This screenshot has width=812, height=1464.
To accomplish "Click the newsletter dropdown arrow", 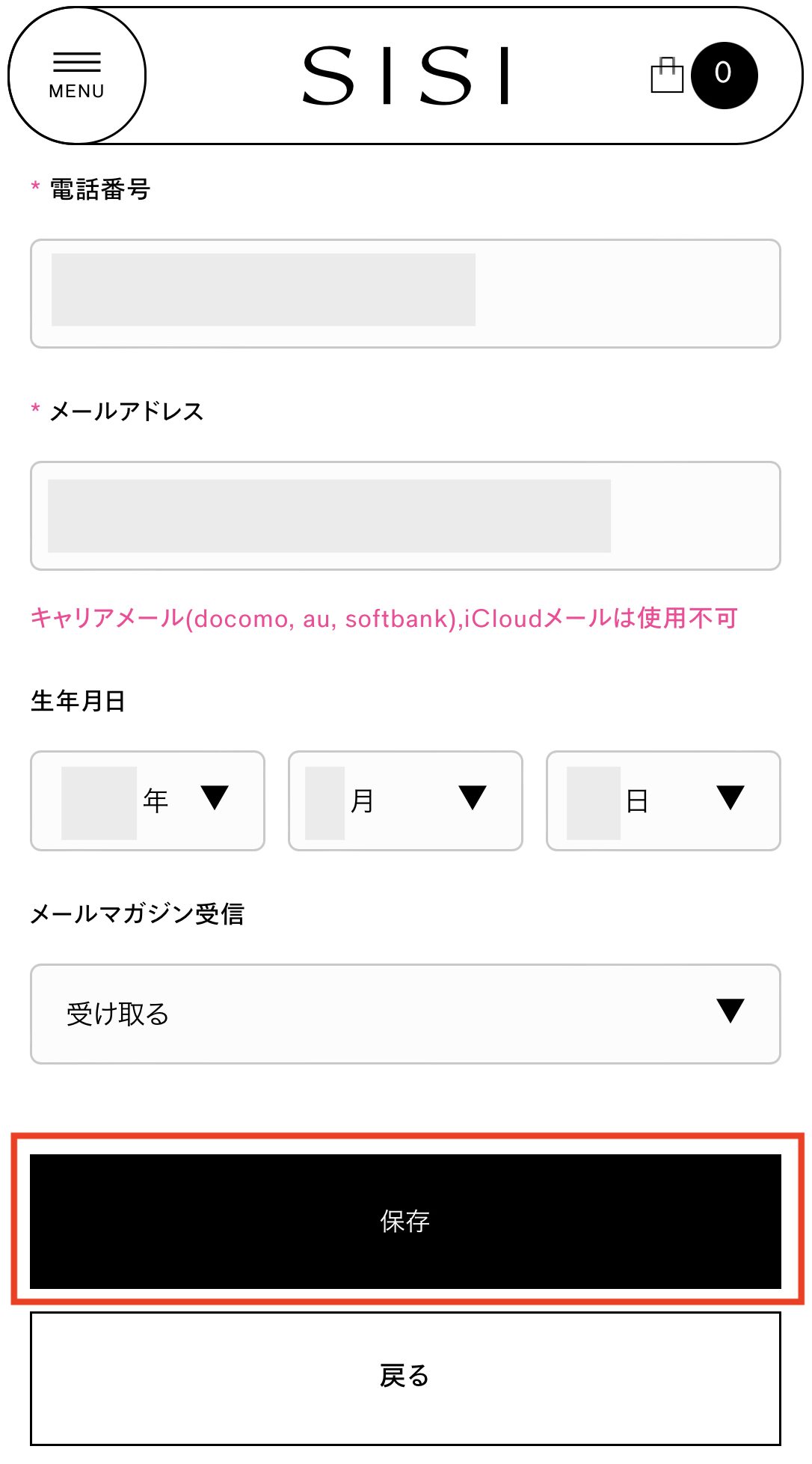I will click(731, 1011).
